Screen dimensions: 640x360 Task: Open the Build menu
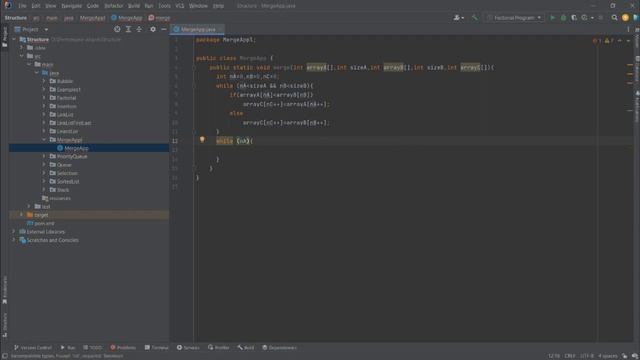(x=134, y=6)
